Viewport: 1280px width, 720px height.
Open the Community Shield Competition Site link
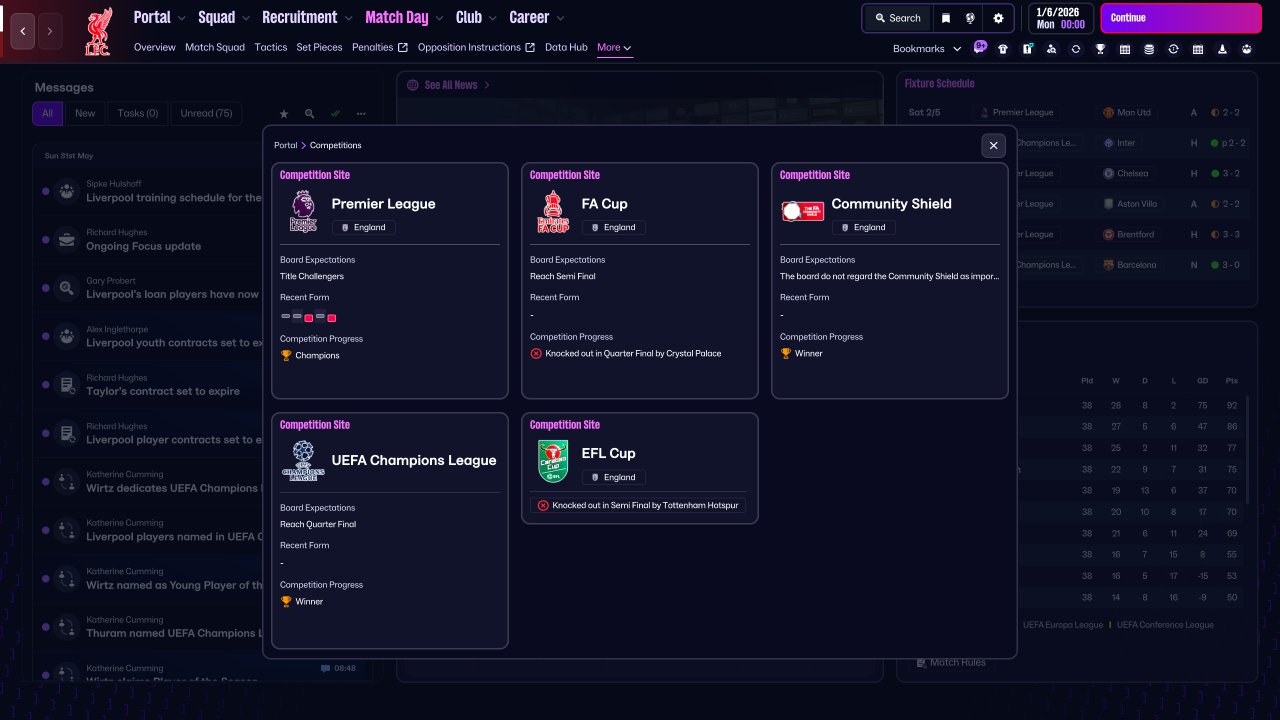point(814,175)
